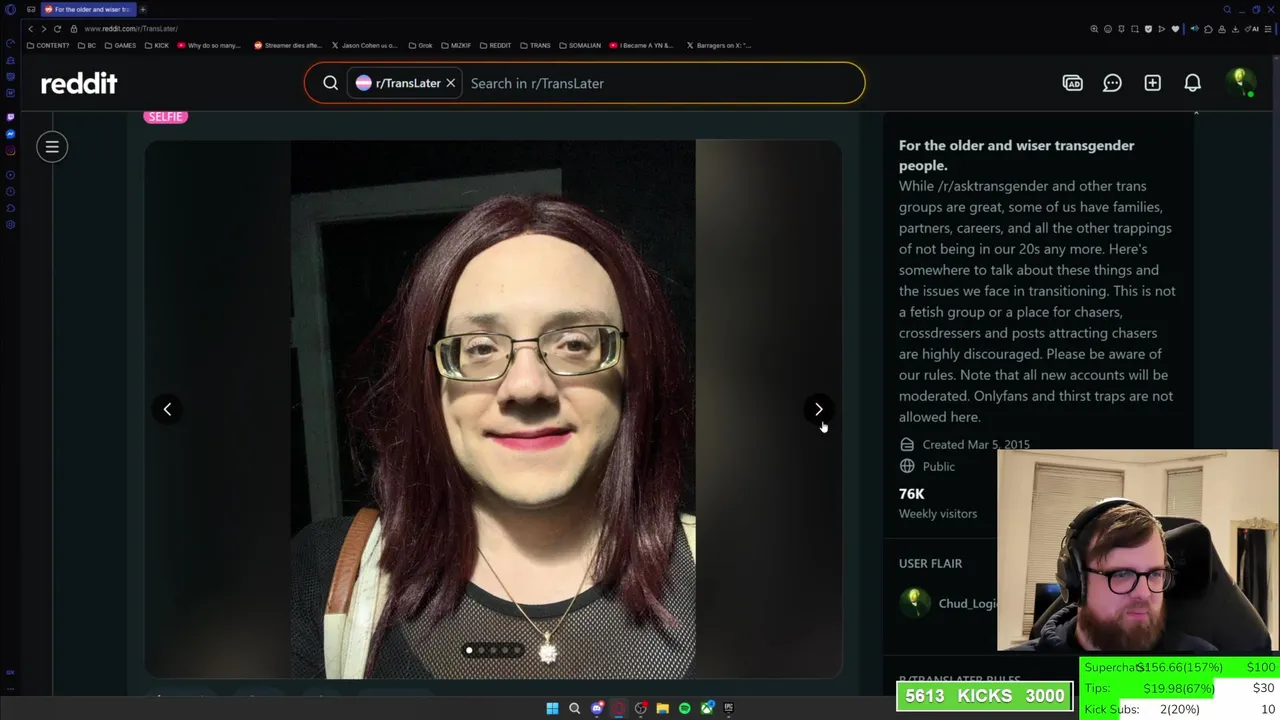This screenshot has width=1280, height=720.
Task: Open the GAMES bookmarks folder
Action: [120, 45]
